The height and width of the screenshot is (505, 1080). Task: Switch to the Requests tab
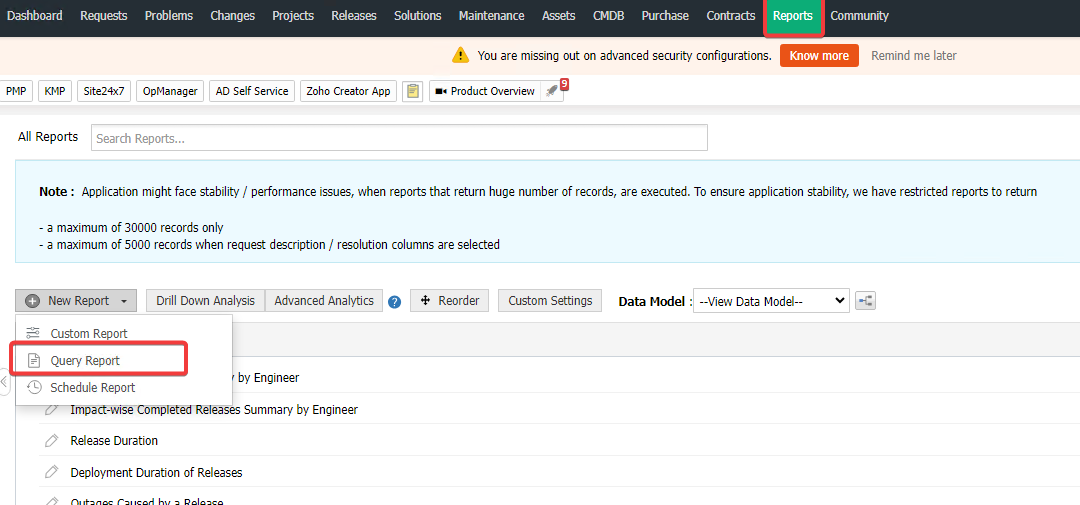pyautogui.click(x=103, y=16)
